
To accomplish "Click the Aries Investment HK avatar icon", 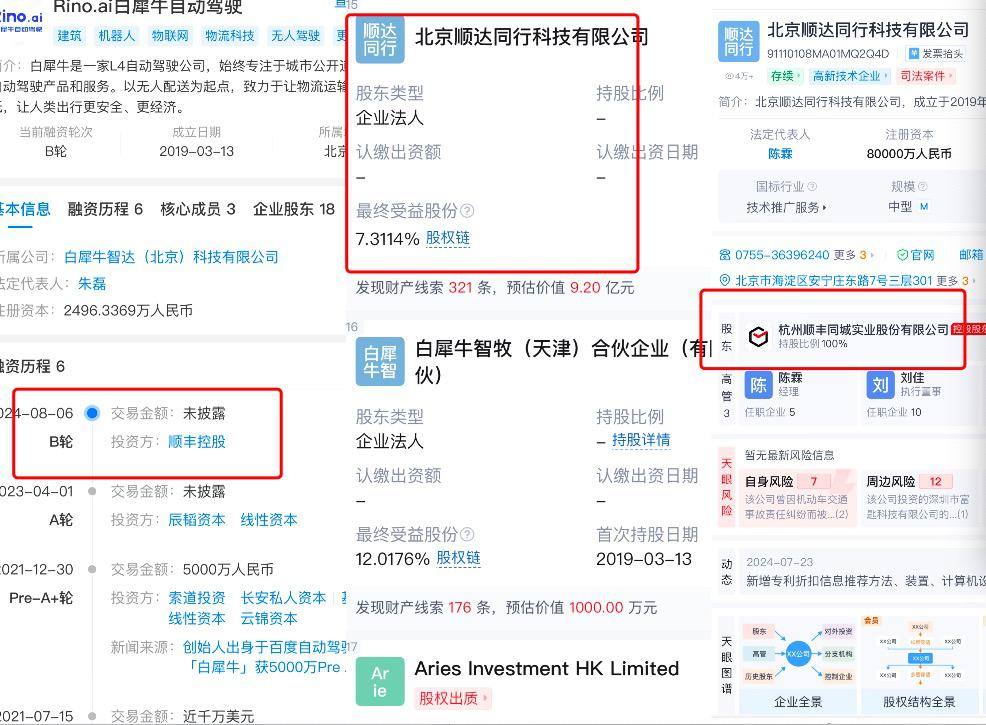I will click(x=380, y=681).
